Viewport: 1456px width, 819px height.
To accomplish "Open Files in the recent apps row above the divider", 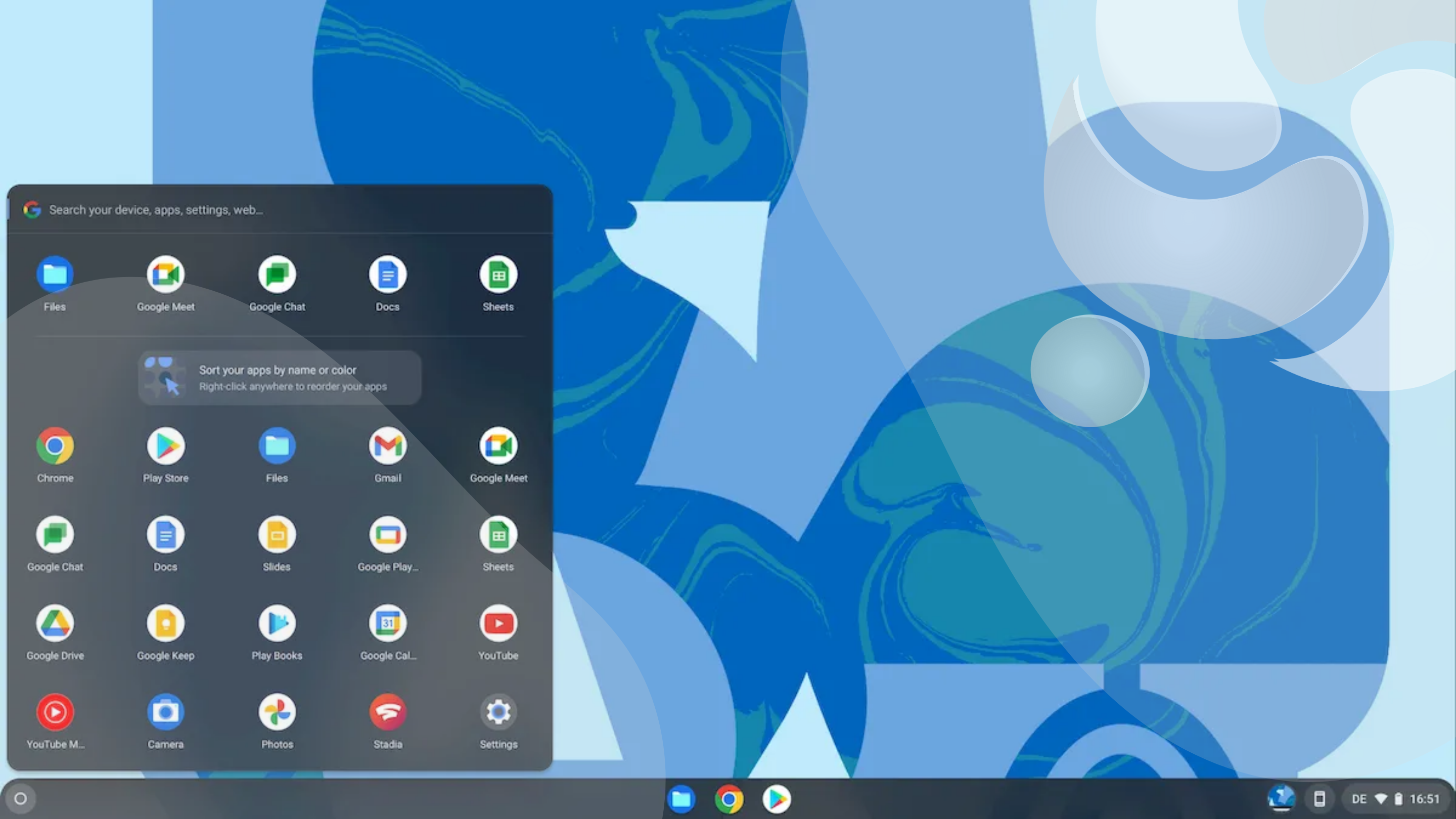I will [55, 275].
